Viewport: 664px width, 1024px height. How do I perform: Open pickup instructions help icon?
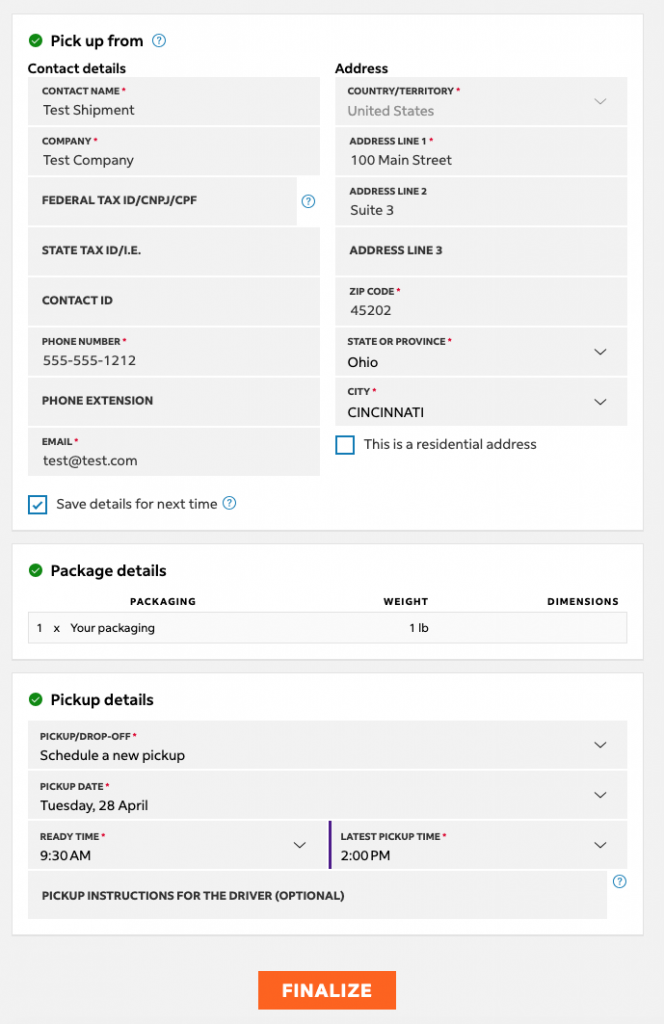619,881
